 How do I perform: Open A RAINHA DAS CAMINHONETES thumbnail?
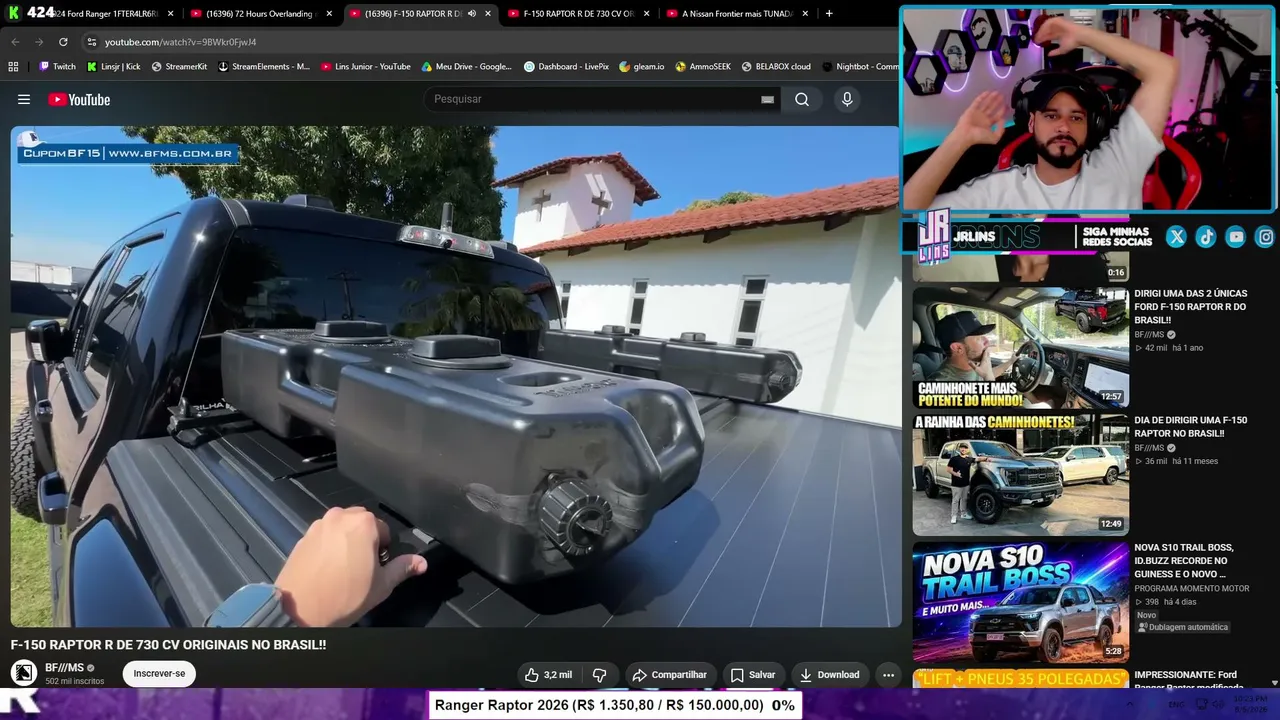point(1021,475)
